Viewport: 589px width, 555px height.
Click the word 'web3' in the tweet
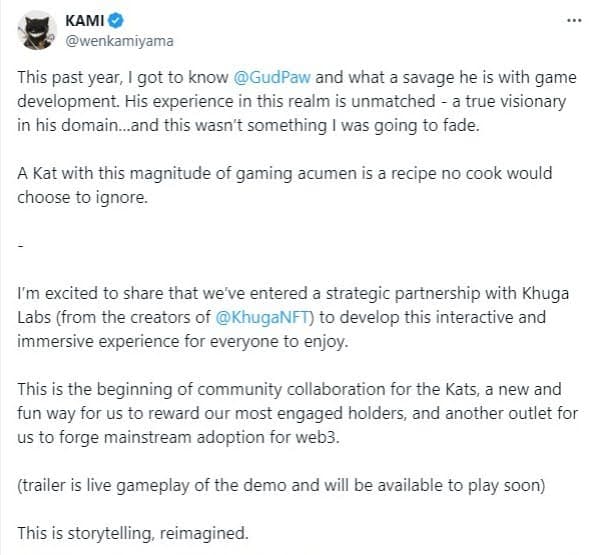click(316, 437)
